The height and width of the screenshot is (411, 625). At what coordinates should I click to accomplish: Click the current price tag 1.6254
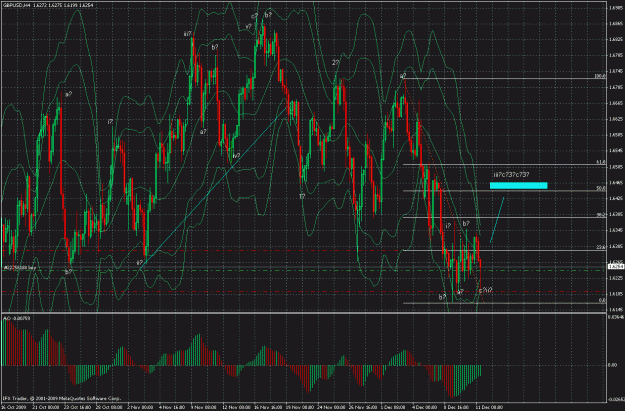(616, 266)
